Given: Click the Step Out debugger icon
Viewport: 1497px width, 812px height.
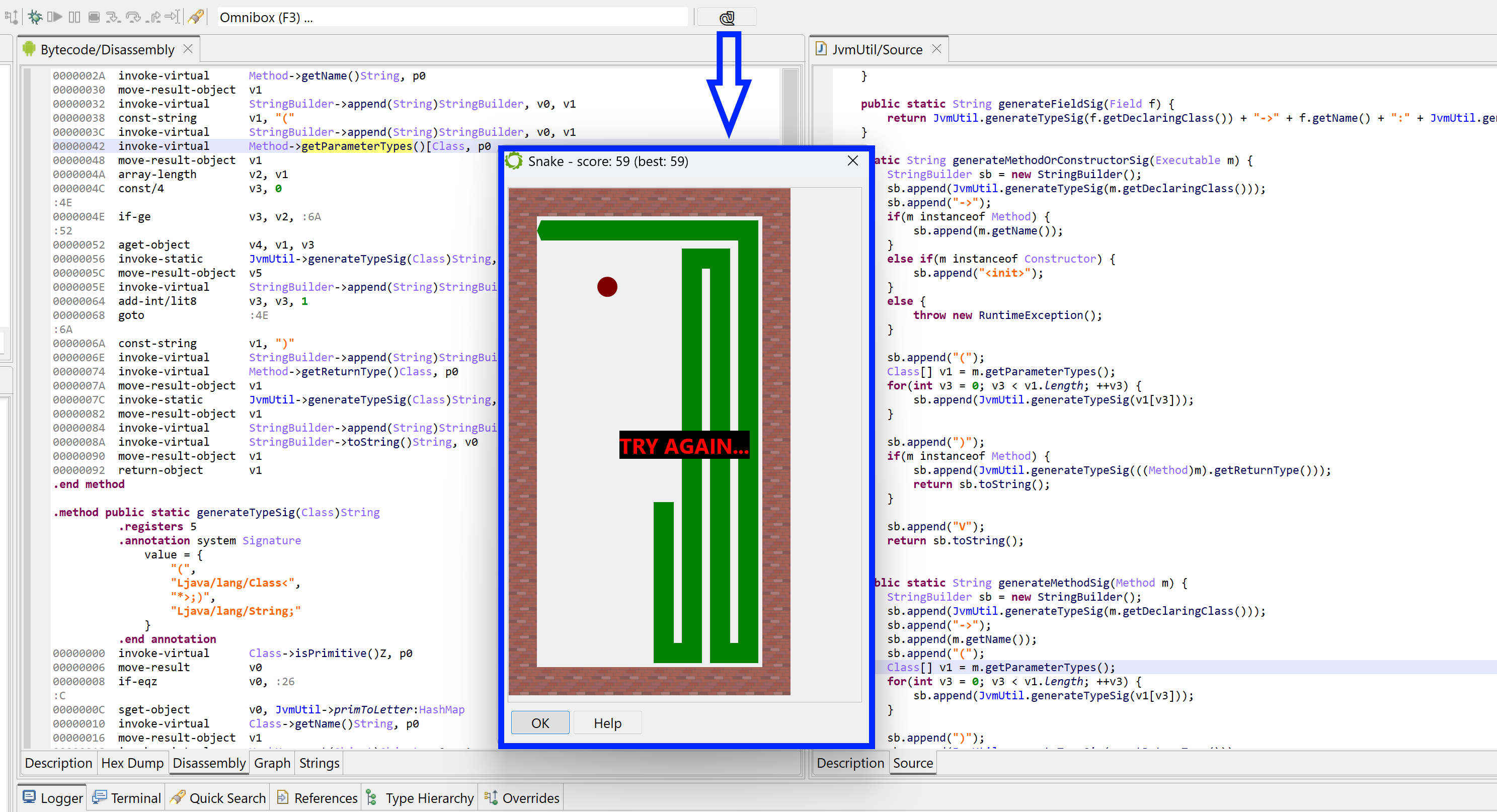Looking at the screenshot, I should (x=153, y=17).
